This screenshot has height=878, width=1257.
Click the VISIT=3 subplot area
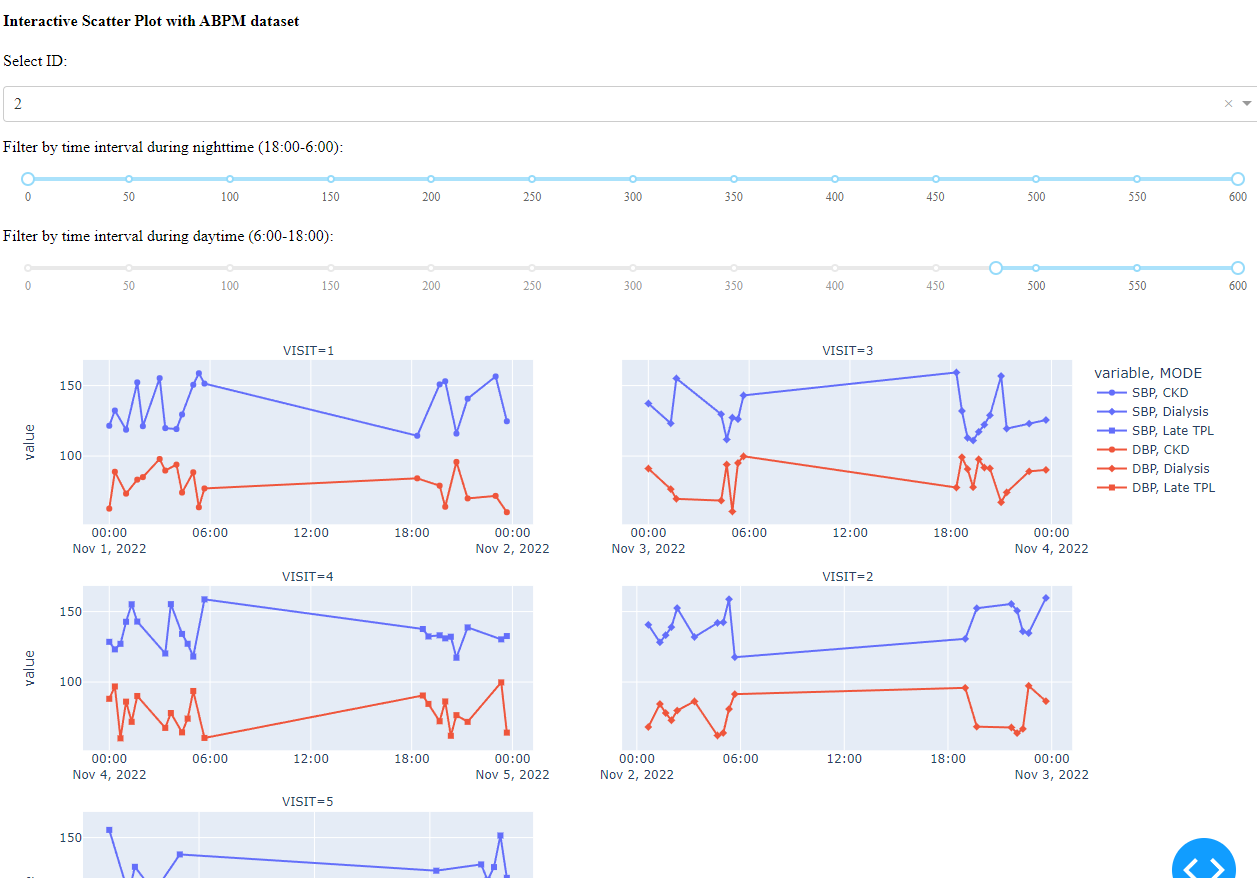tap(847, 441)
